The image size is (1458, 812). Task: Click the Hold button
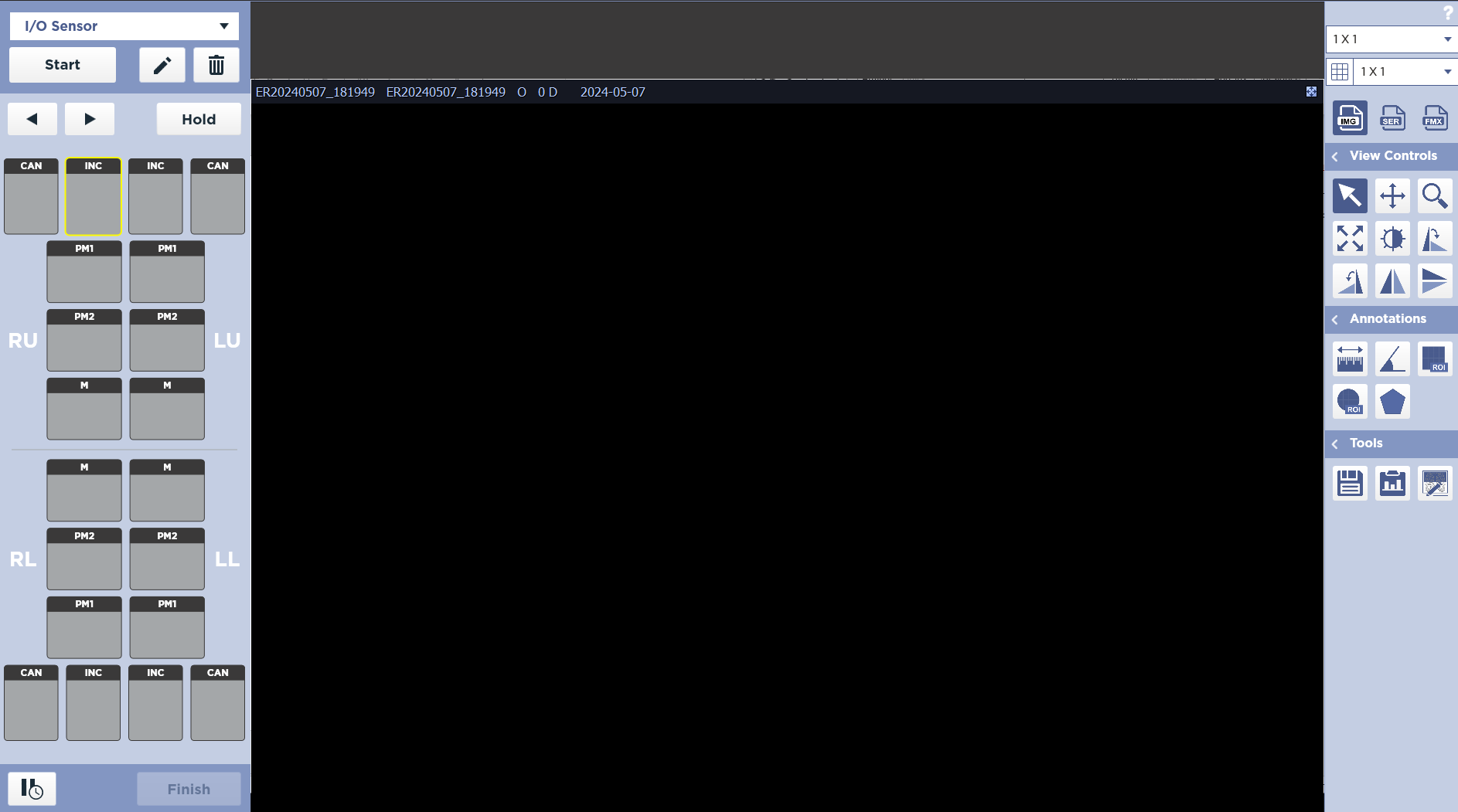pos(199,120)
